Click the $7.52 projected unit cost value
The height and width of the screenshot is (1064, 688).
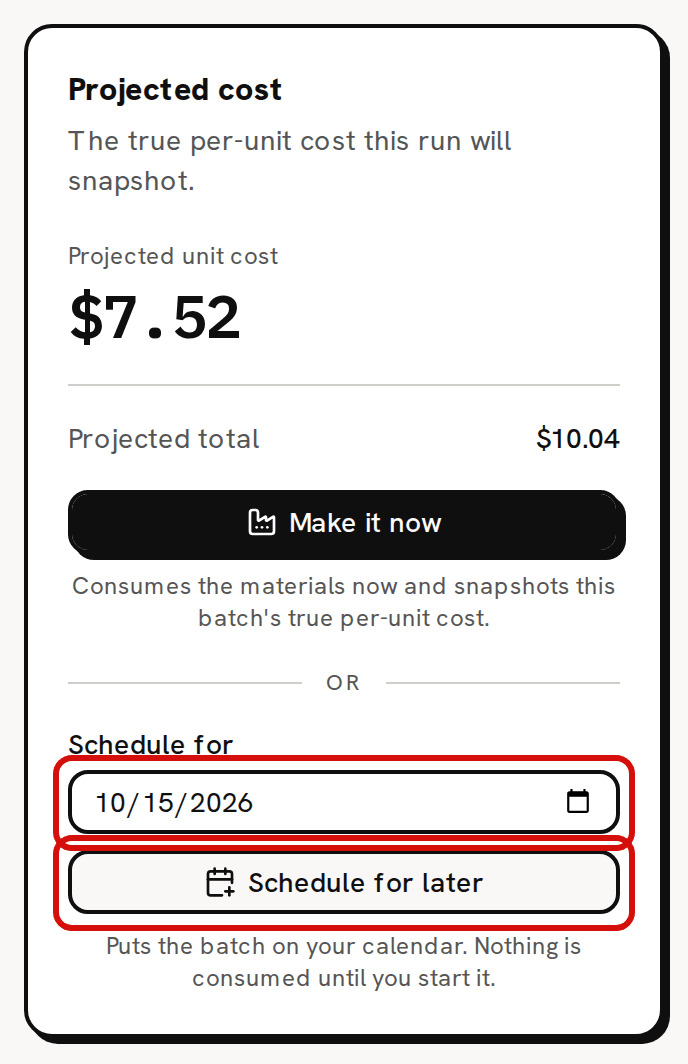155,317
